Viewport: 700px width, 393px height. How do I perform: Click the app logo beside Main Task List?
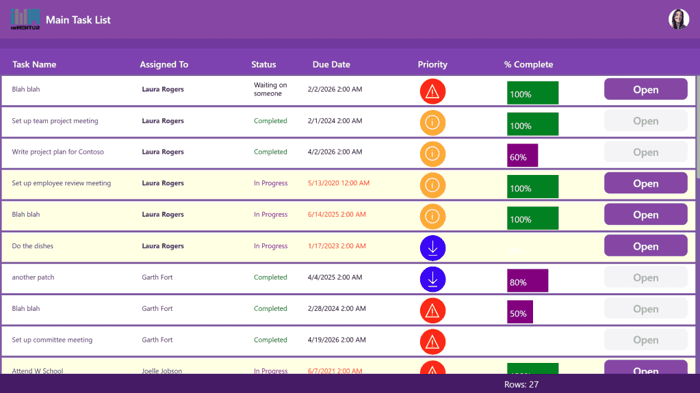coord(25,19)
